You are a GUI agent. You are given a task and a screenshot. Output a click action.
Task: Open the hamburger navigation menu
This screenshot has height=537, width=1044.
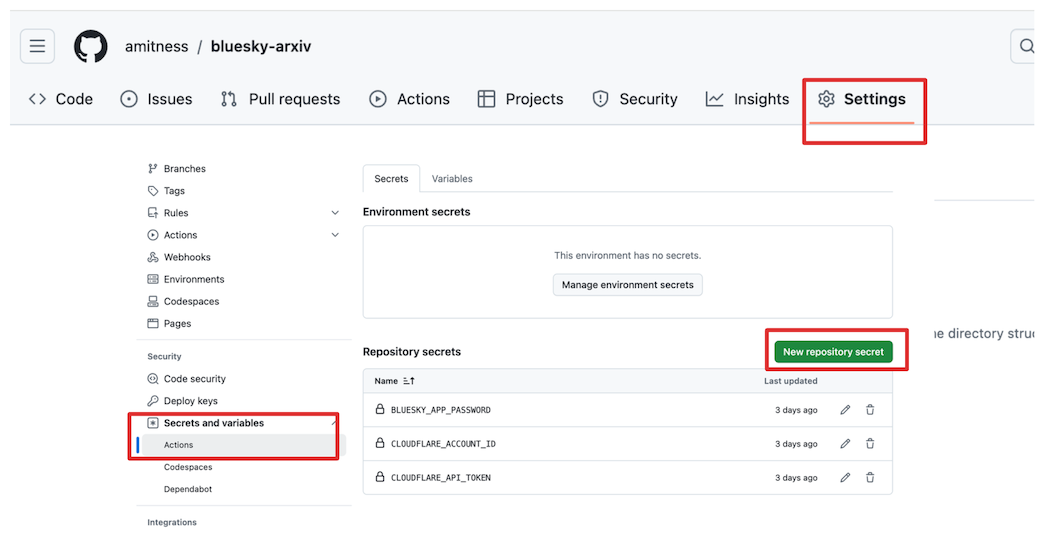coord(37,46)
